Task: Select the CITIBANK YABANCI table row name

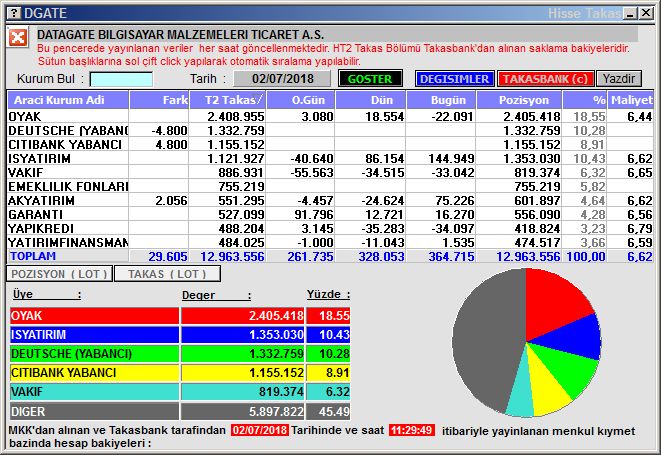Action: pyautogui.click(x=65, y=145)
